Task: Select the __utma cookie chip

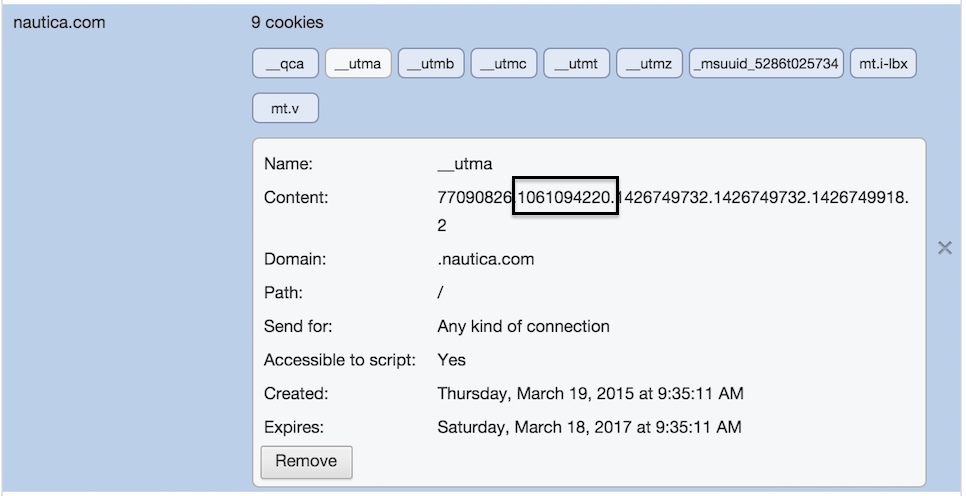Action: click(x=358, y=63)
